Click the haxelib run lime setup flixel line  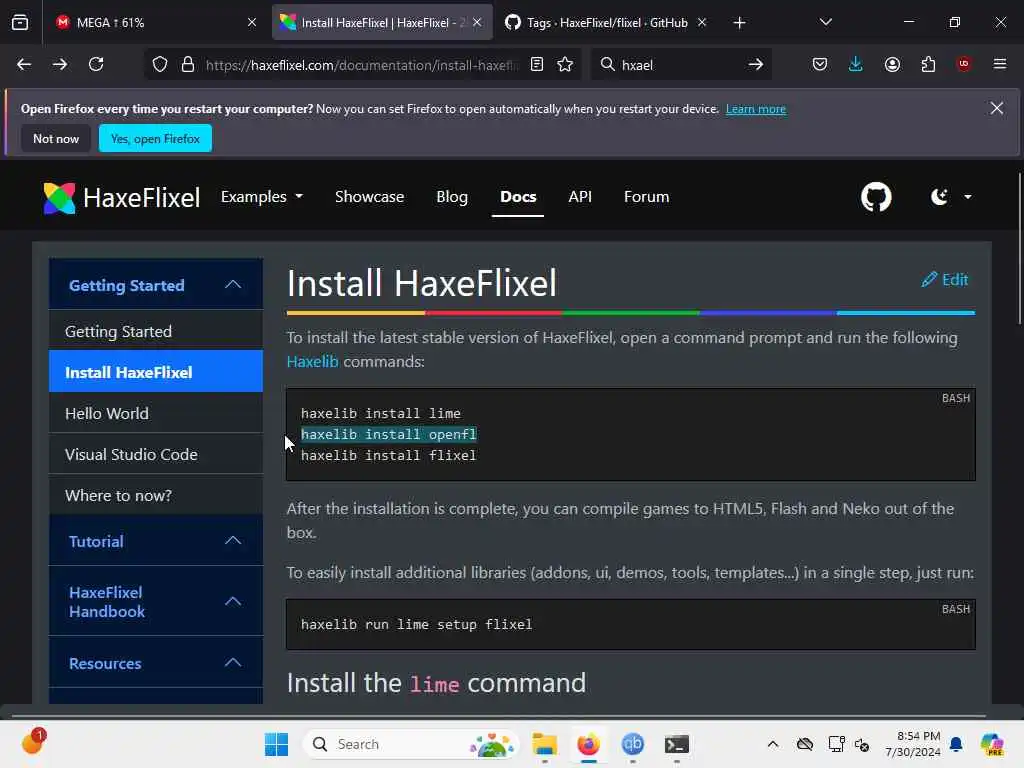pos(417,624)
